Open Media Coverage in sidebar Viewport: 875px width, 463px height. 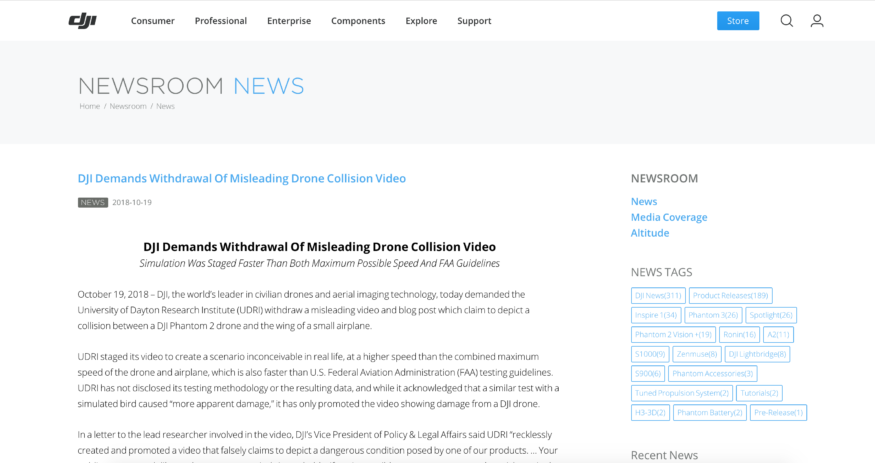[668, 217]
